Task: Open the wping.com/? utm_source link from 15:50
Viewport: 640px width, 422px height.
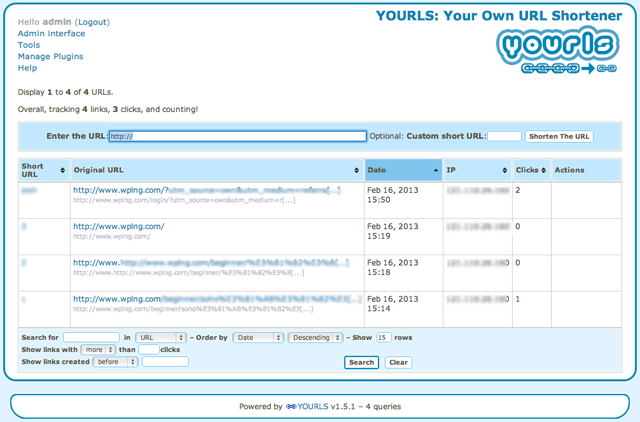Action: (x=207, y=190)
